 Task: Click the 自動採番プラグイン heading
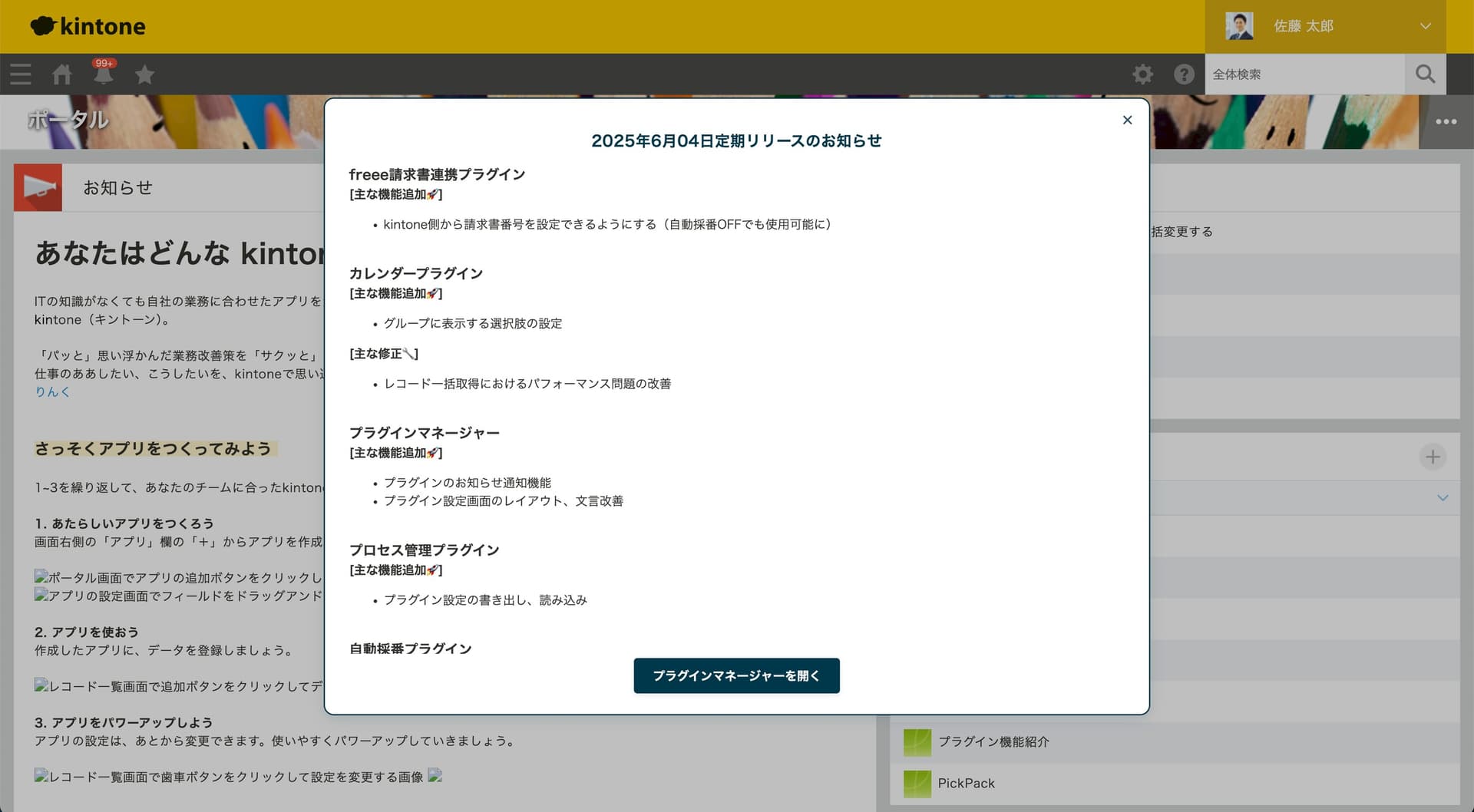[411, 649]
